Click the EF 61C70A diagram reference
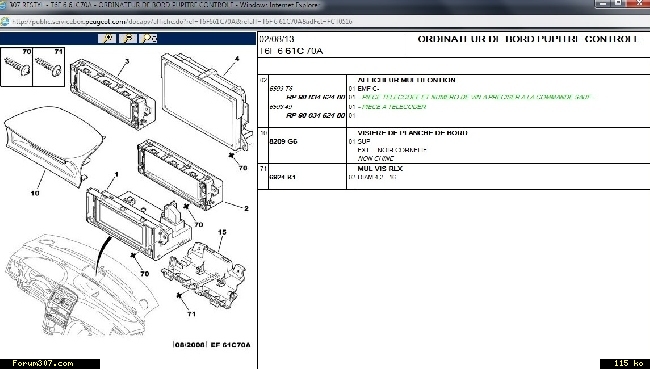Viewport: 650px width, 369px height. [230, 345]
